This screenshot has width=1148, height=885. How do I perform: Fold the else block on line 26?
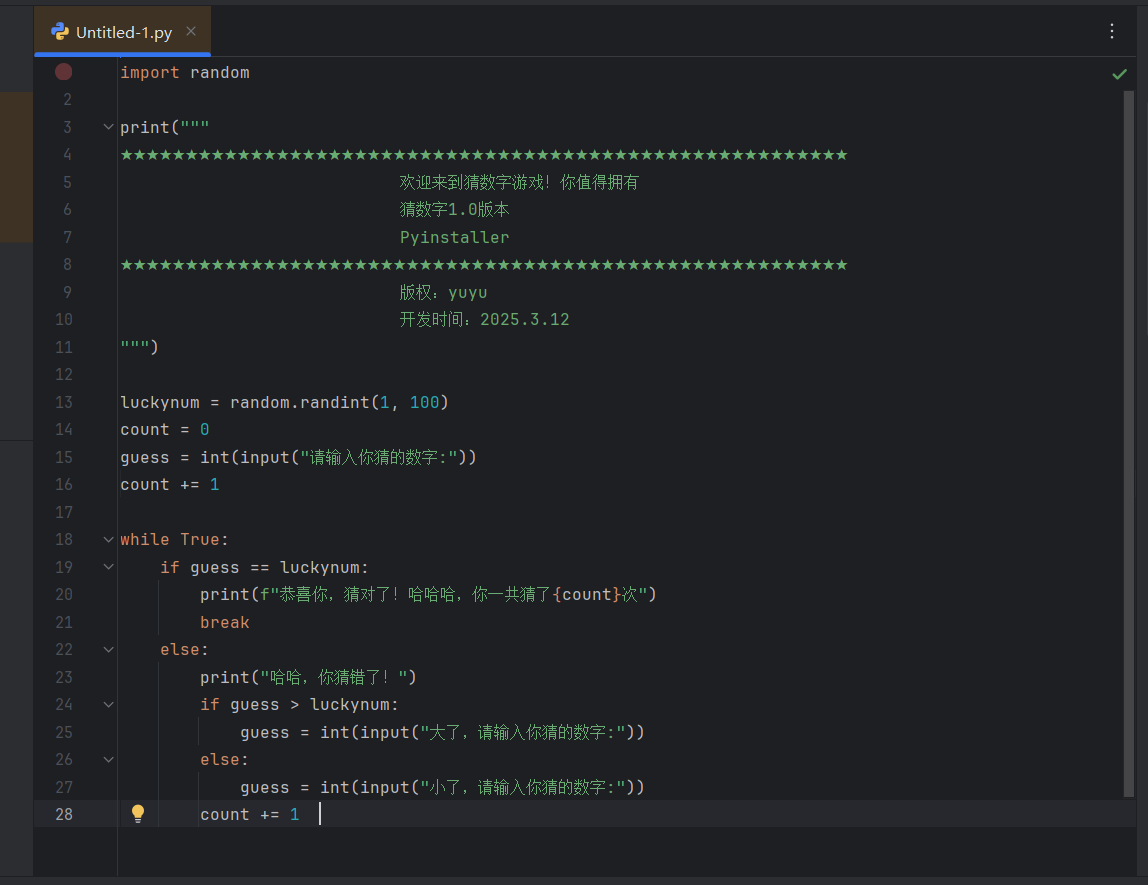click(108, 759)
